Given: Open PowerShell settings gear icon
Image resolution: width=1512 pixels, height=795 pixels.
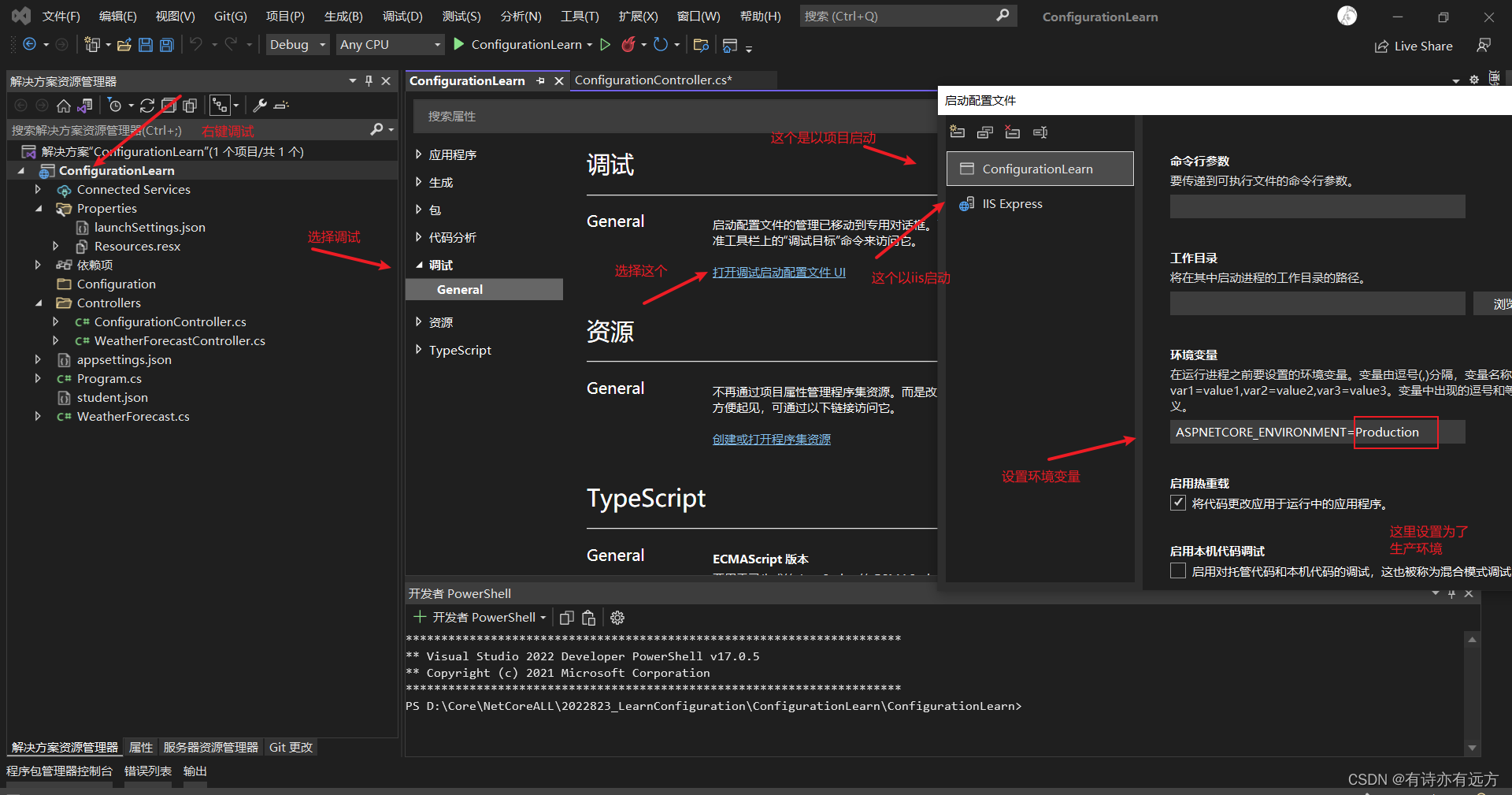Looking at the screenshot, I should point(617,618).
